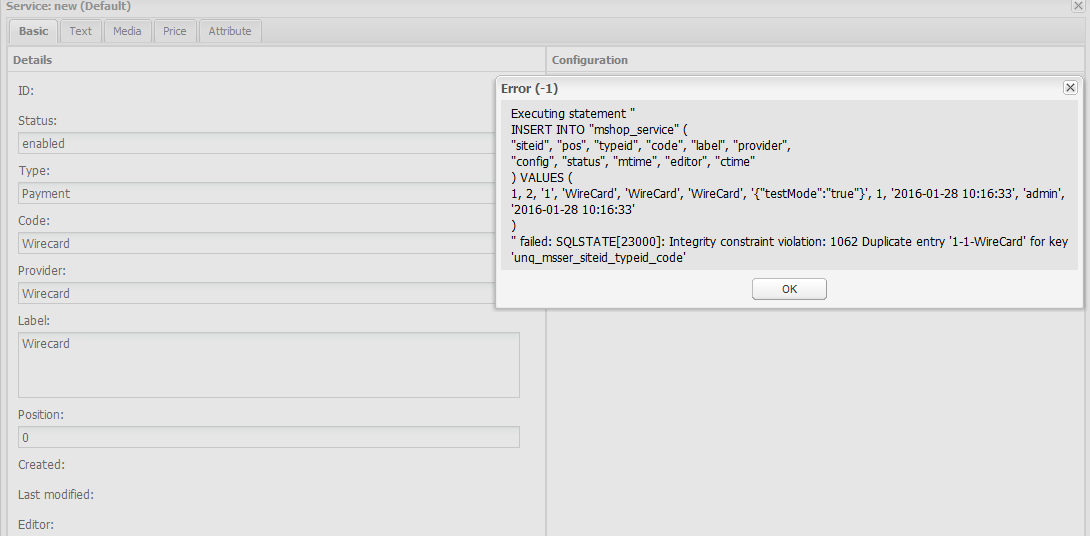Click the 'Integrity constraint violation' error line
Viewport: 1090px width, 536px height.
(789, 241)
